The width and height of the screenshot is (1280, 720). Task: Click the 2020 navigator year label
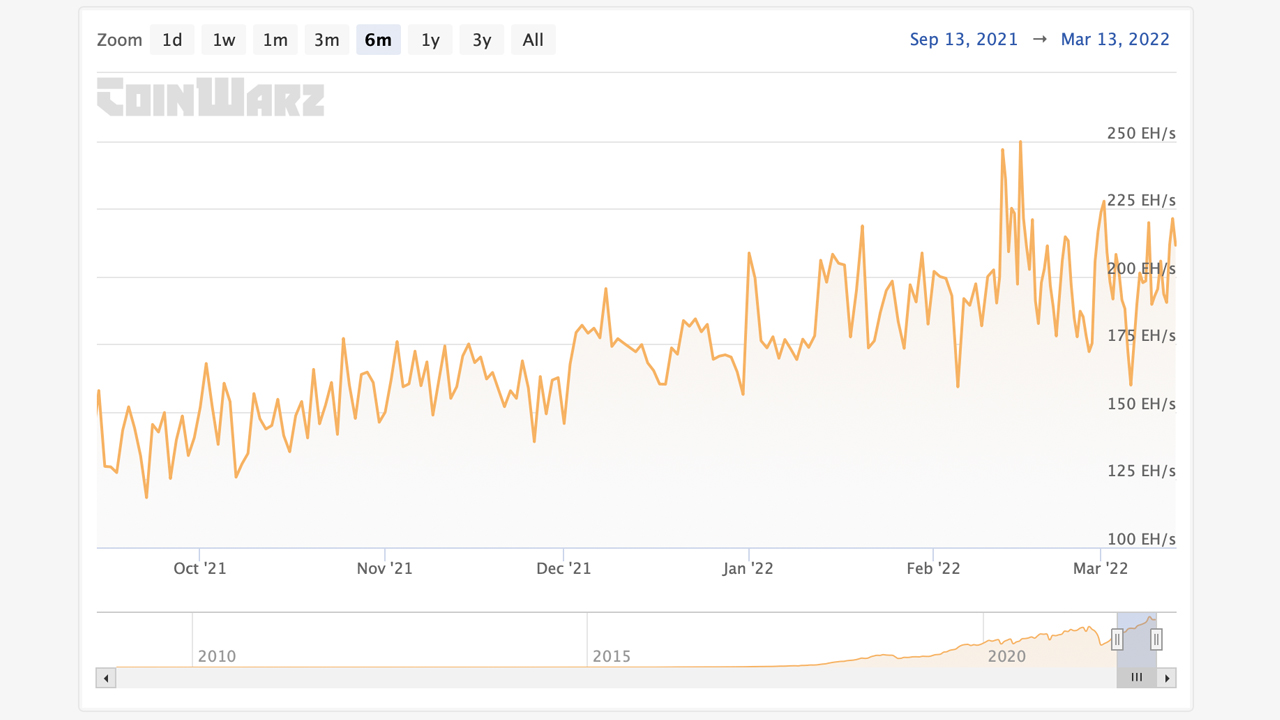1007,657
